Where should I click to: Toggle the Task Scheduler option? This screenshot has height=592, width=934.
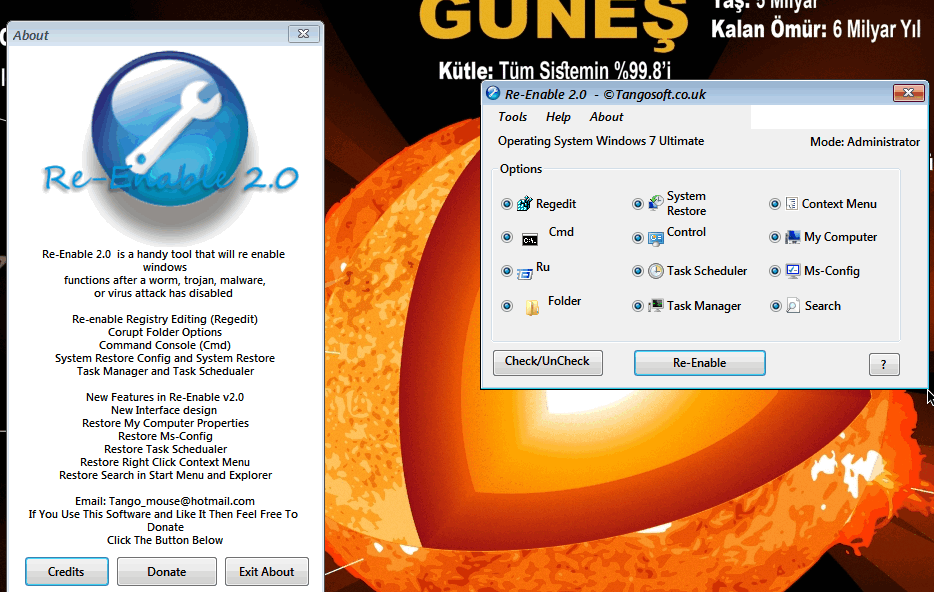637,271
